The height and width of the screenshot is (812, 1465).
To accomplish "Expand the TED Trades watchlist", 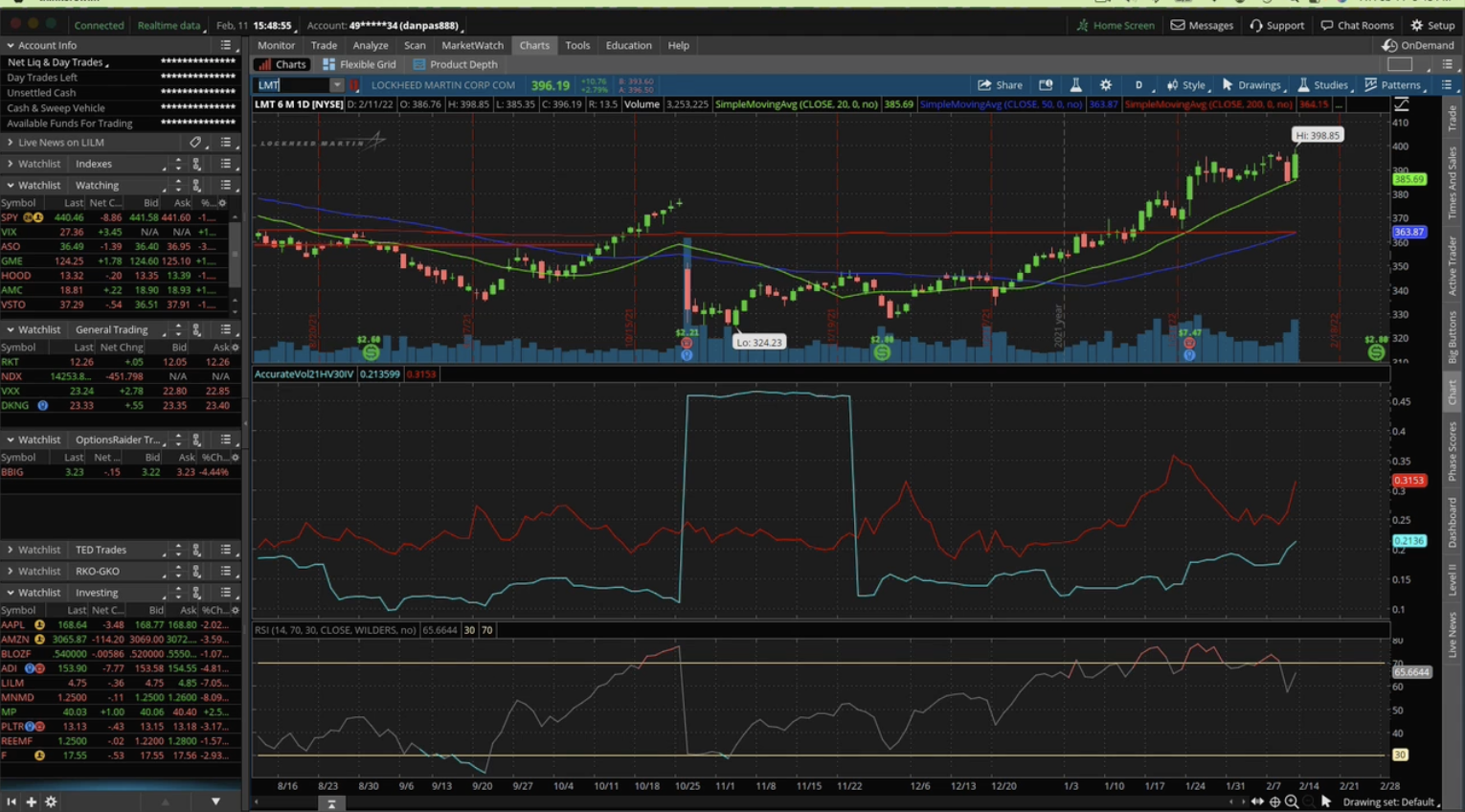I will click(11, 550).
